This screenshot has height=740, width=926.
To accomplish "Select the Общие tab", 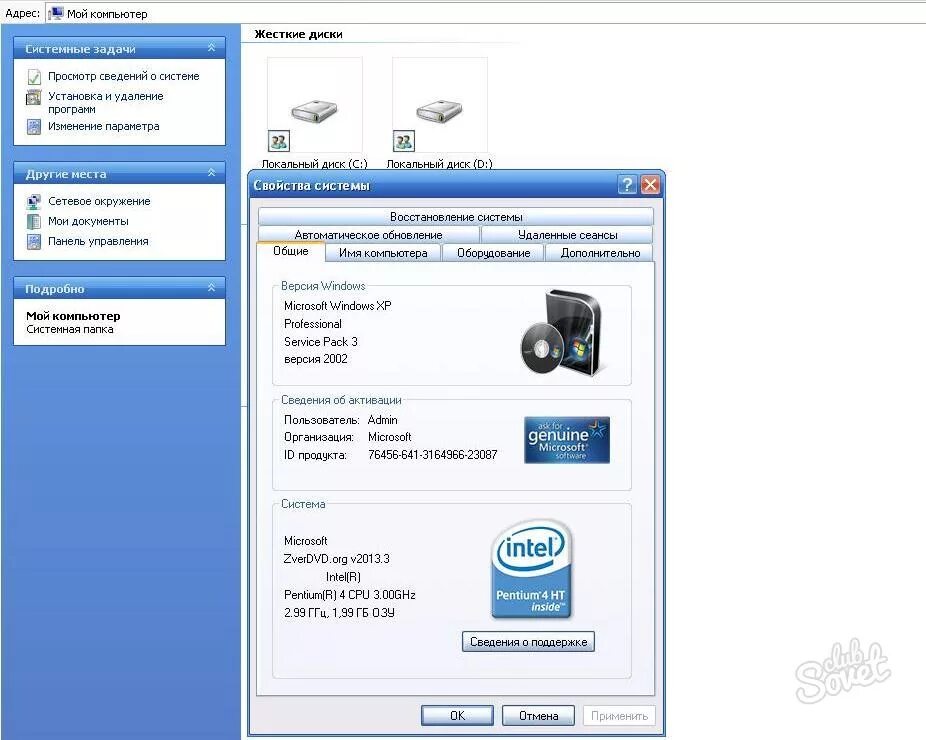I will point(291,251).
